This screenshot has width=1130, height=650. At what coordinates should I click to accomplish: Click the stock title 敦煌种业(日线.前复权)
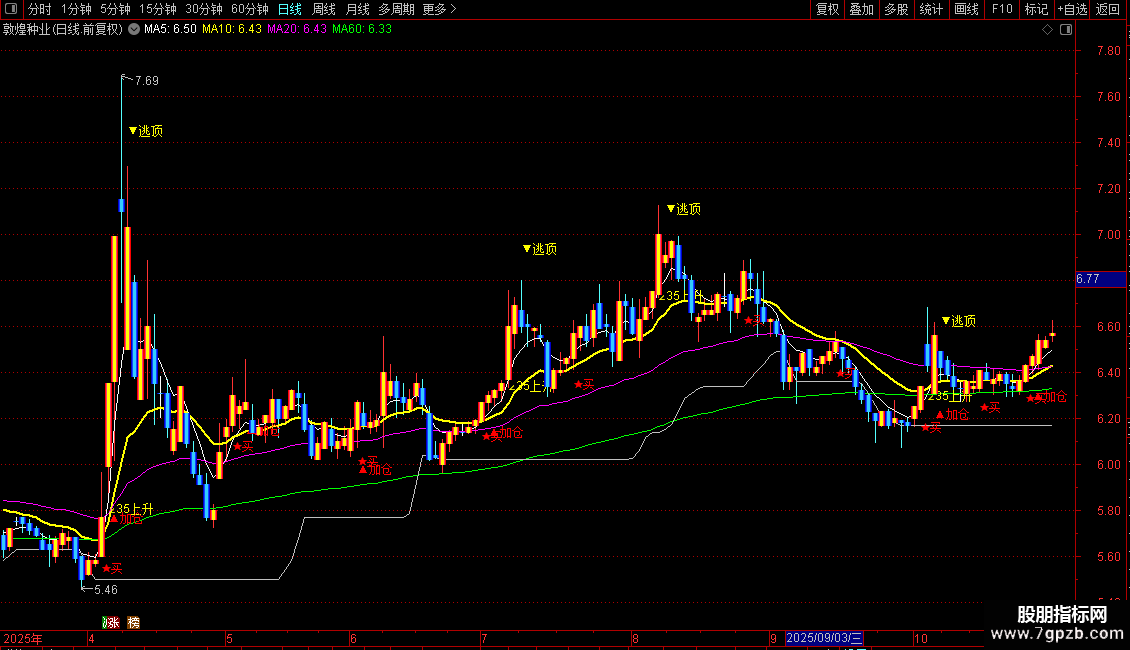click(x=63, y=30)
